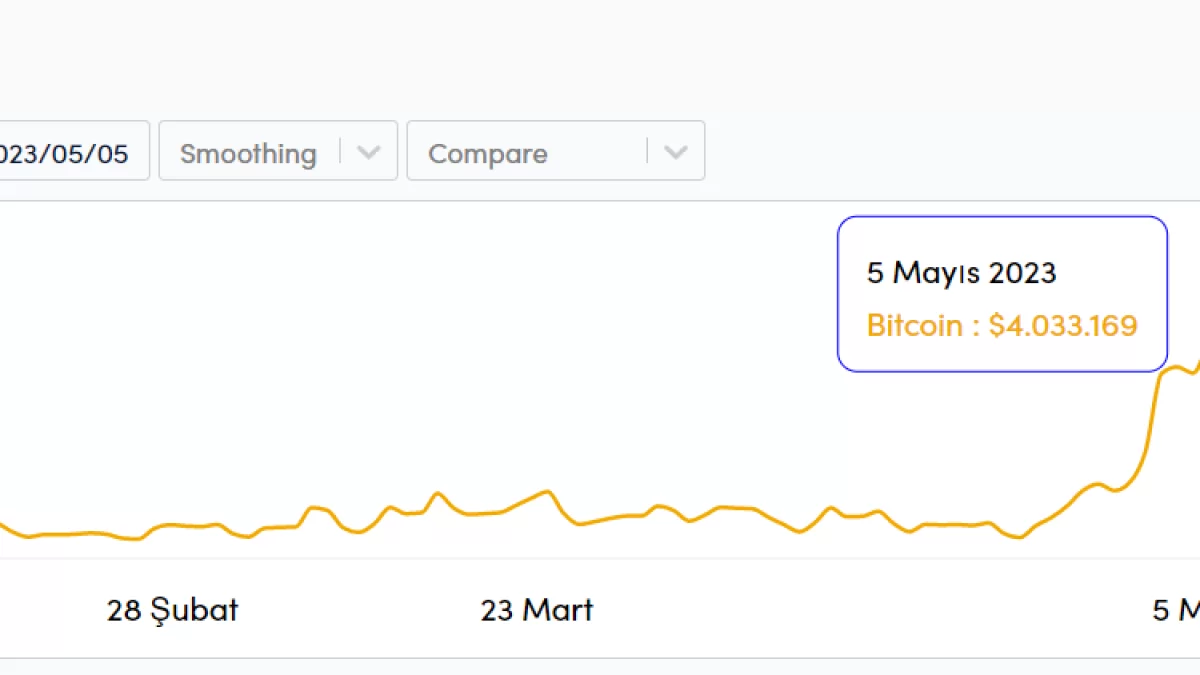Click the cut-off "5 M" axis label
The width and height of the screenshot is (1200, 675).
click(1176, 610)
